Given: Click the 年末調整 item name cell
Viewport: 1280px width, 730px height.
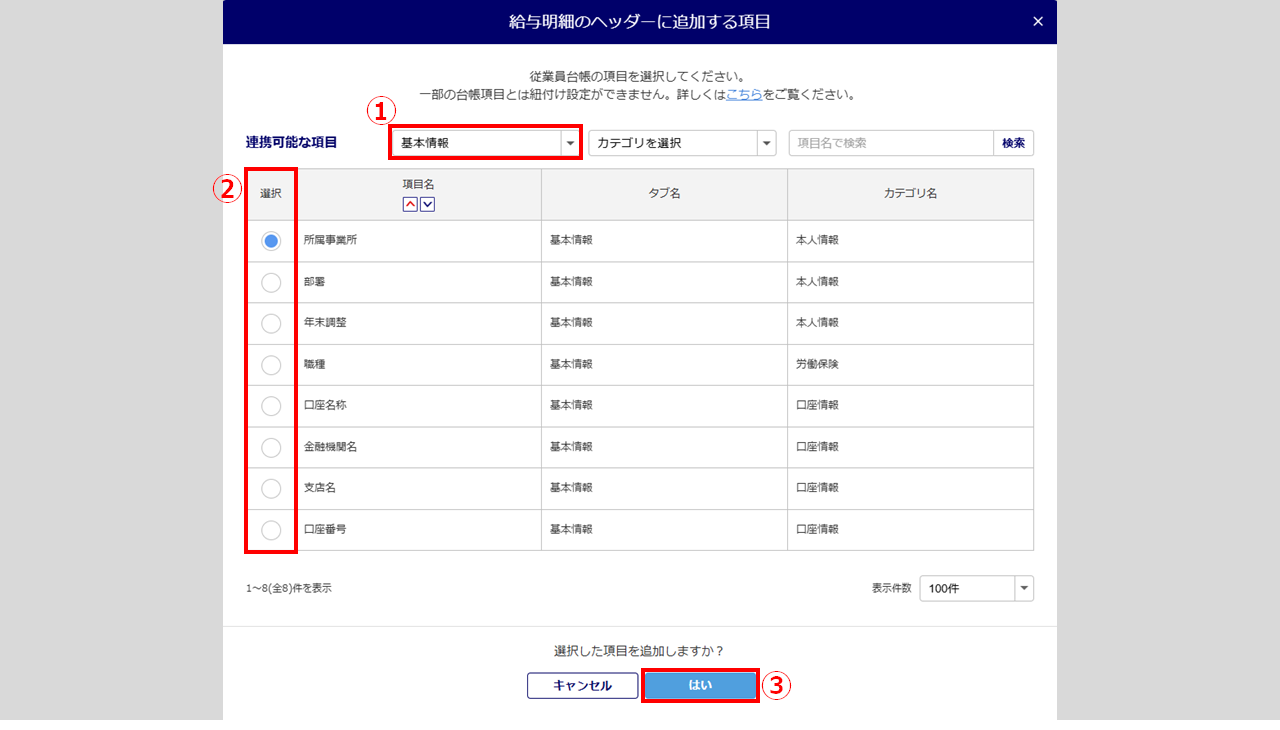Looking at the screenshot, I should pos(419,323).
